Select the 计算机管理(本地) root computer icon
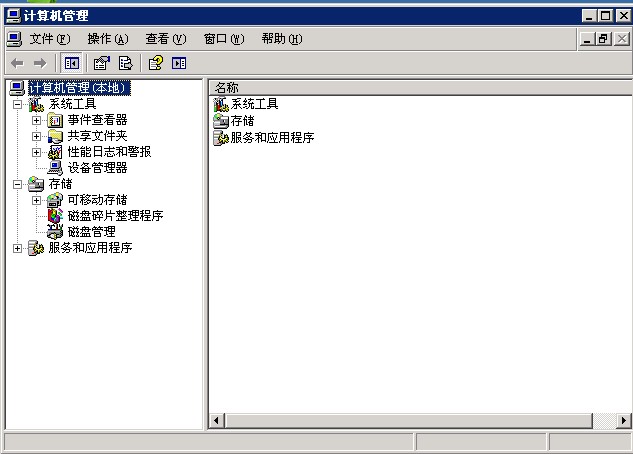 click(x=17, y=88)
